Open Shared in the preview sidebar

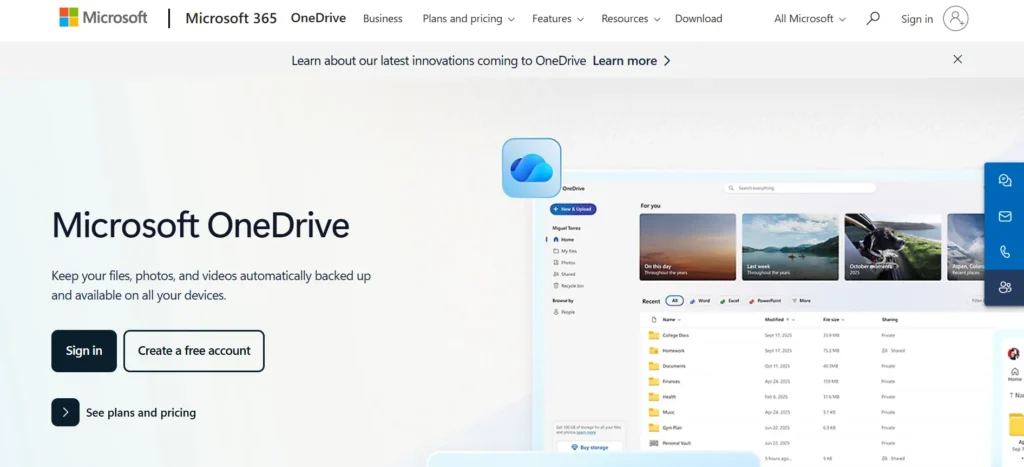[x=564, y=274]
